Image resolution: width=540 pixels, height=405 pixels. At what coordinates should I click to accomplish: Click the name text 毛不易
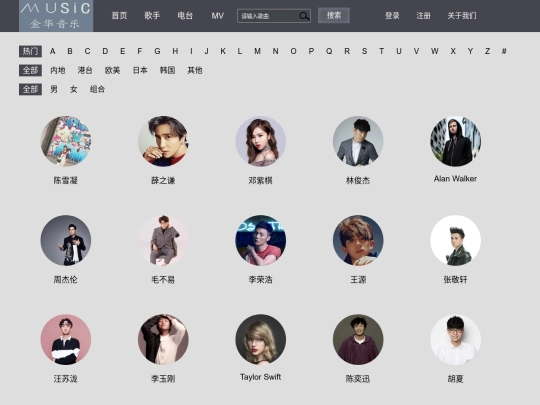pyautogui.click(x=163, y=280)
